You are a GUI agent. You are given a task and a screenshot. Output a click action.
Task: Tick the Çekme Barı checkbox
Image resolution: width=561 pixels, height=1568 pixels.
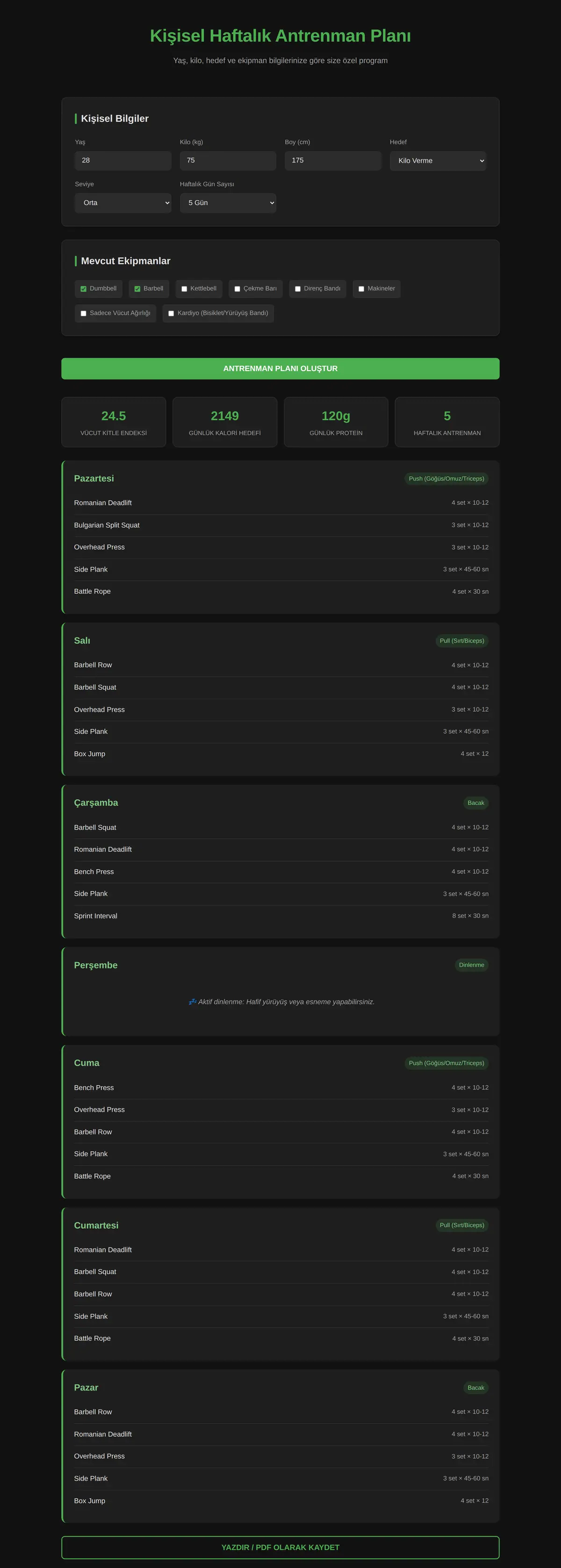(x=237, y=289)
